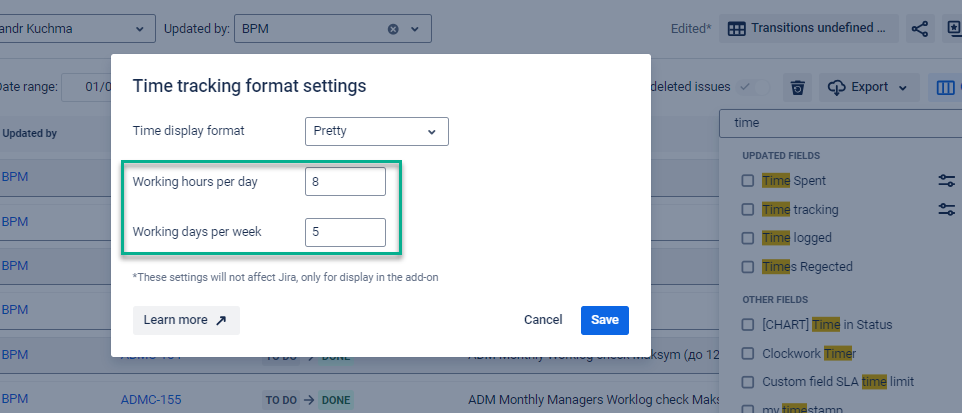Check the Time Spent field checkbox
Viewport: 962px width, 413px height.
[748, 181]
